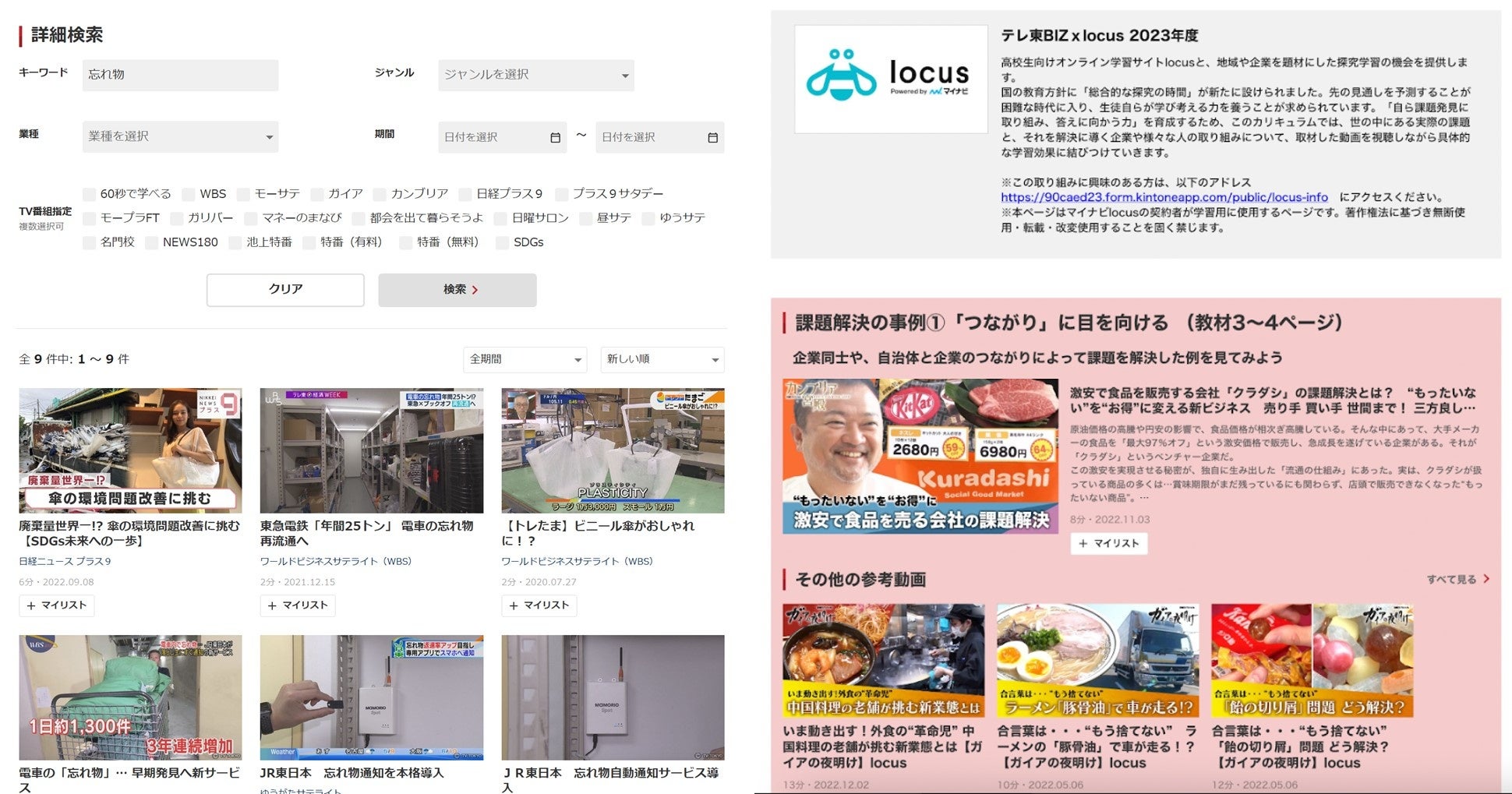
Task: Open the kintoneapp locus-info link
Action: pyautogui.click(x=1164, y=197)
